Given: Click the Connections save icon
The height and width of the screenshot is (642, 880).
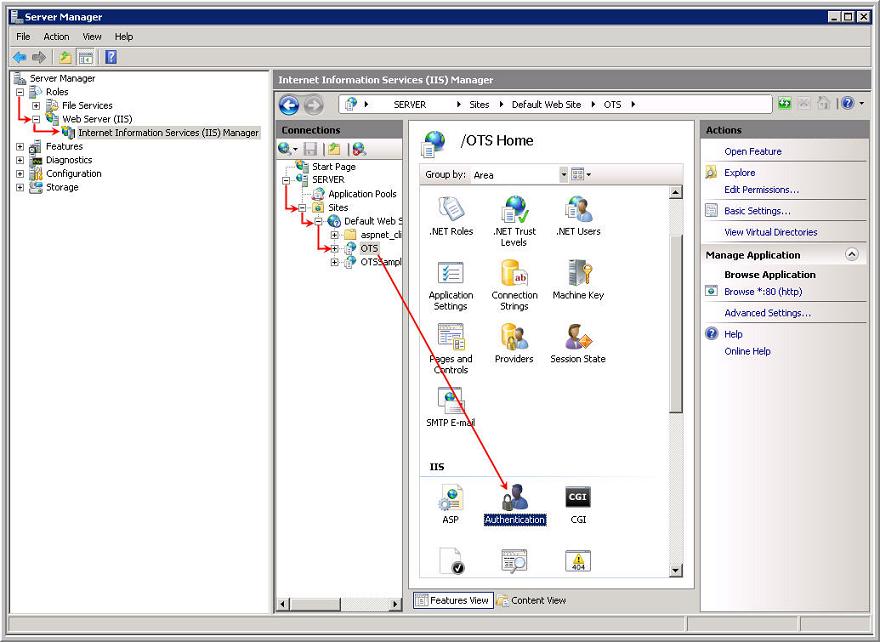Looking at the screenshot, I should [x=310, y=149].
